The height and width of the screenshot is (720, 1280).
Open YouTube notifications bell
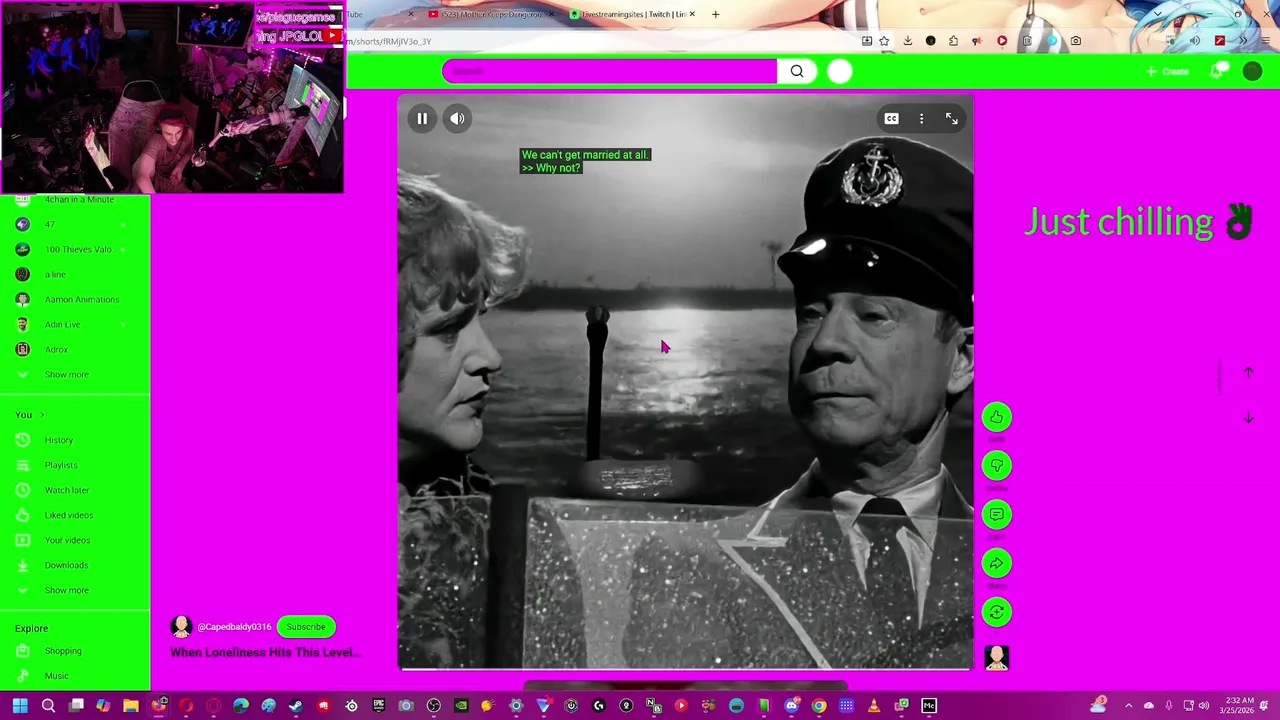coord(1217,72)
